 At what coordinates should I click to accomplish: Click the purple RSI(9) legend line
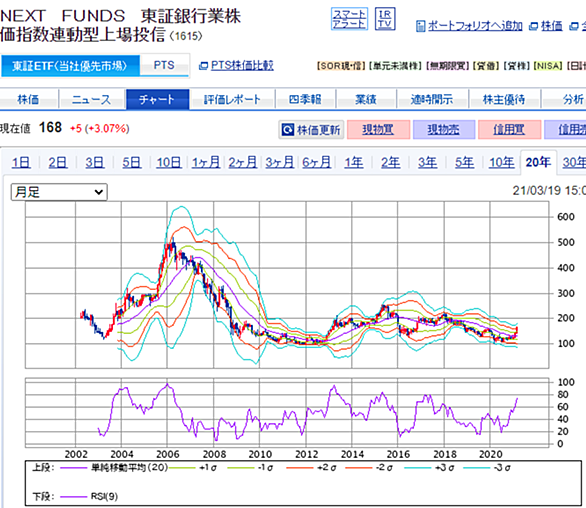[x=74, y=497]
